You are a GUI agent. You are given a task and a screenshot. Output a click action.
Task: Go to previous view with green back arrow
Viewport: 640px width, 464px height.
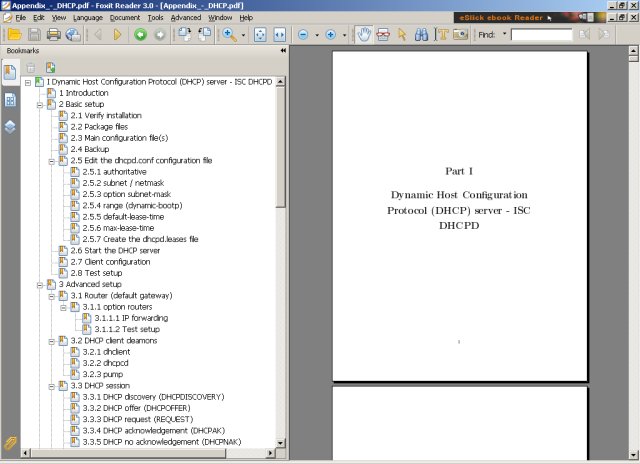point(140,35)
